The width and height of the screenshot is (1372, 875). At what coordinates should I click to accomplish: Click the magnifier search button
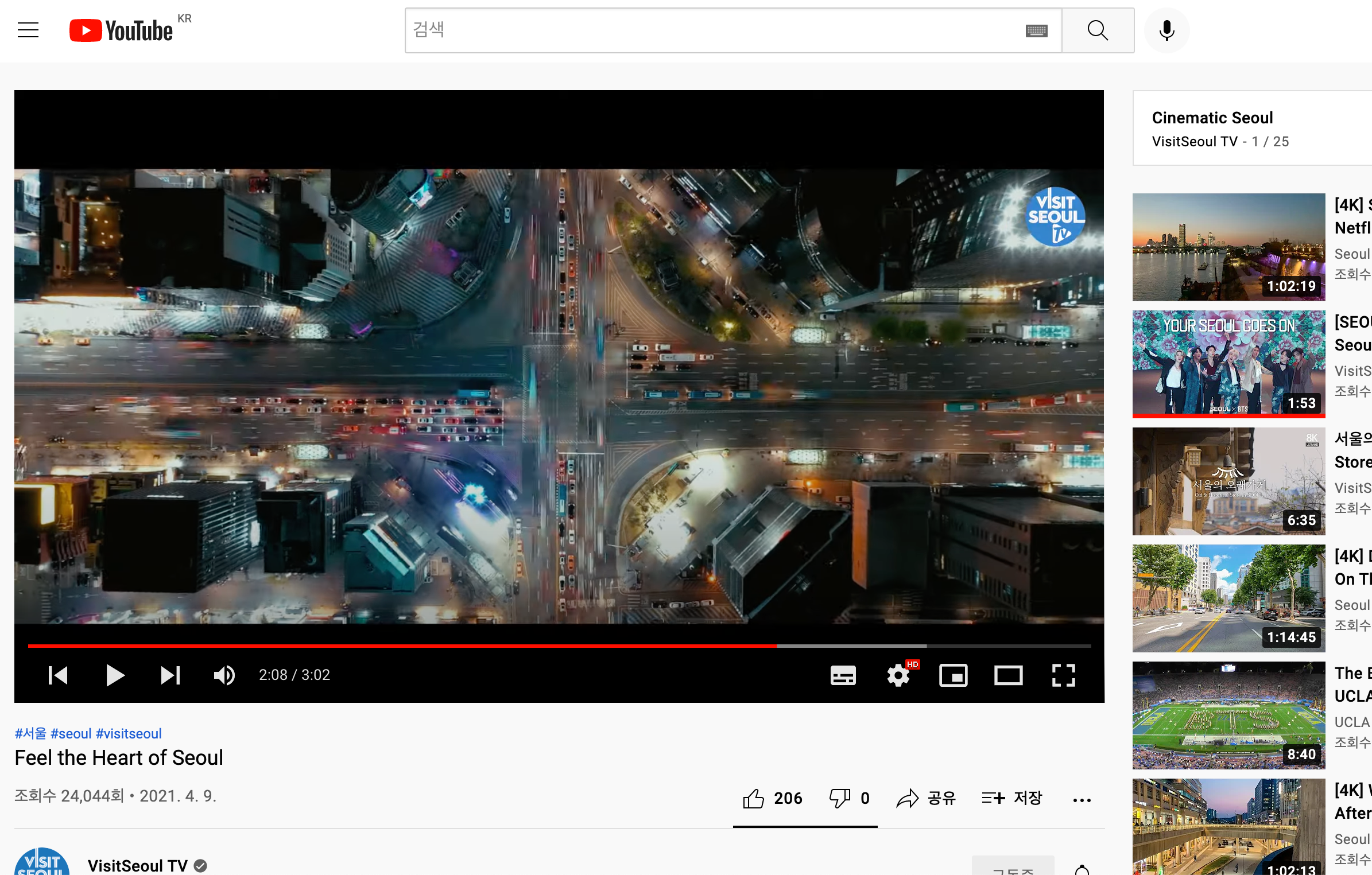(x=1098, y=30)
